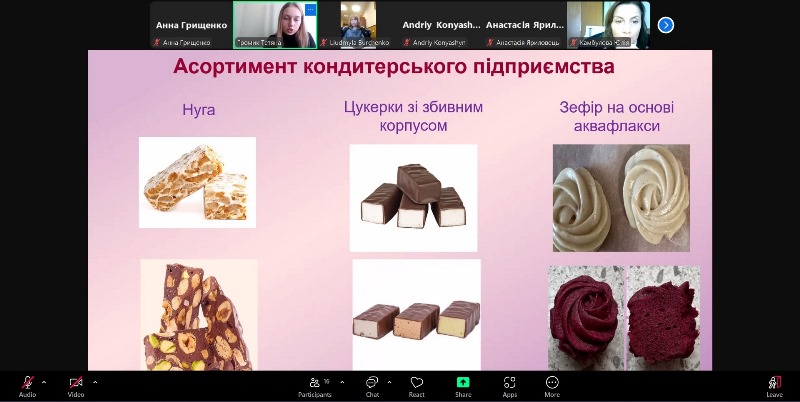
Task: Click the three candies in a row image
Action: tap(416, 315)
